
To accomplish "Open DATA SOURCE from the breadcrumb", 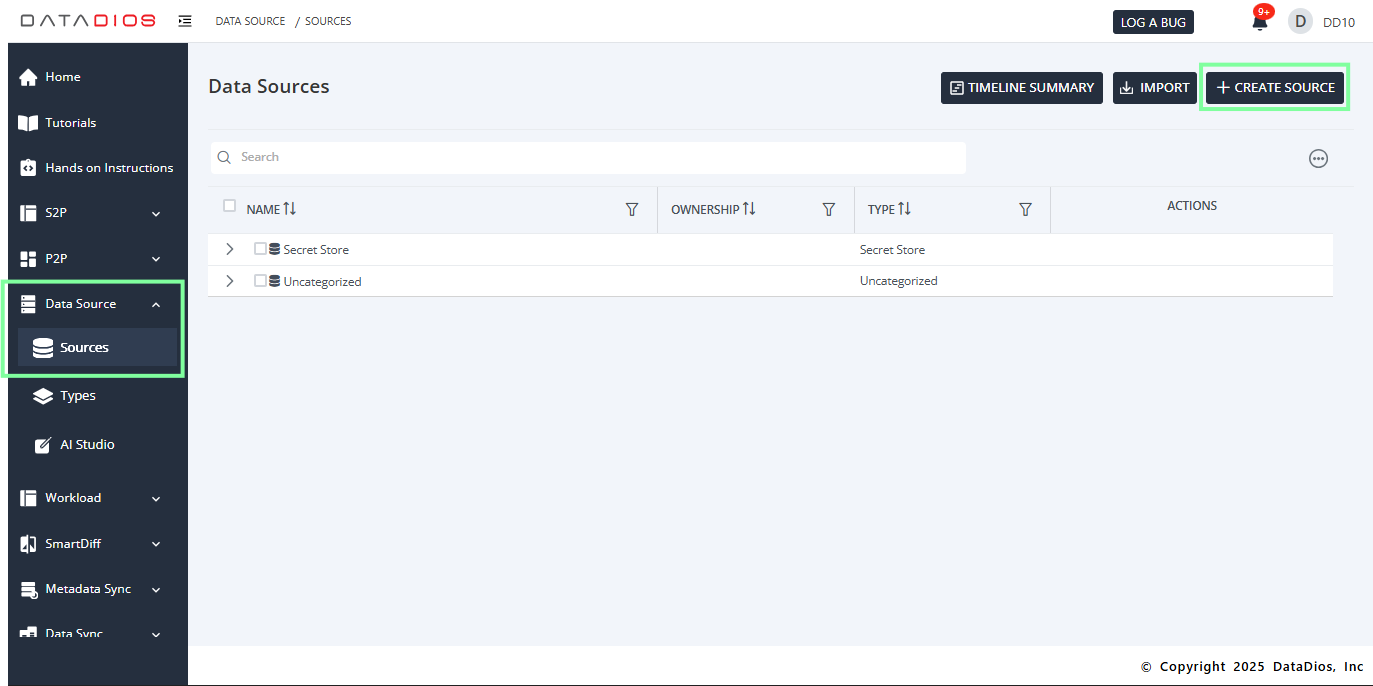I will pyautogui.click(x=250, y=20).
